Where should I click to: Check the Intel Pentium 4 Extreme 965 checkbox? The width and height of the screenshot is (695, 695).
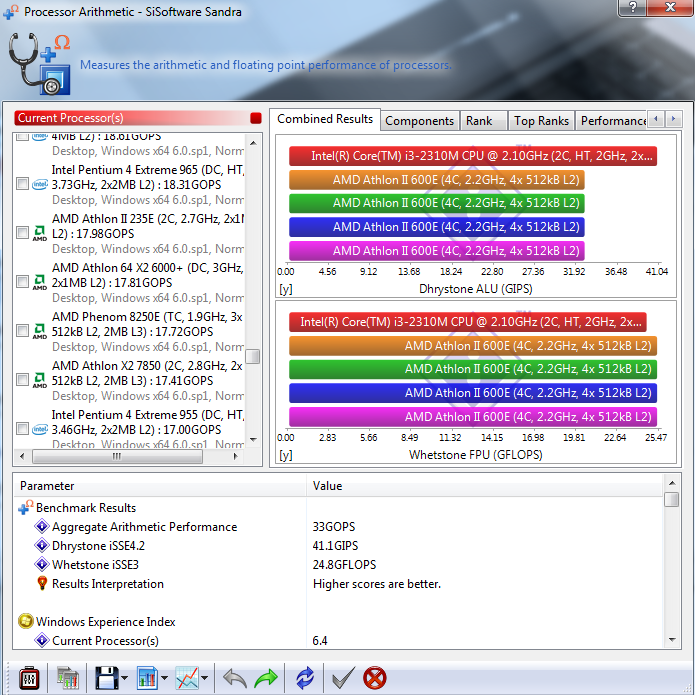tap(22, 184)
